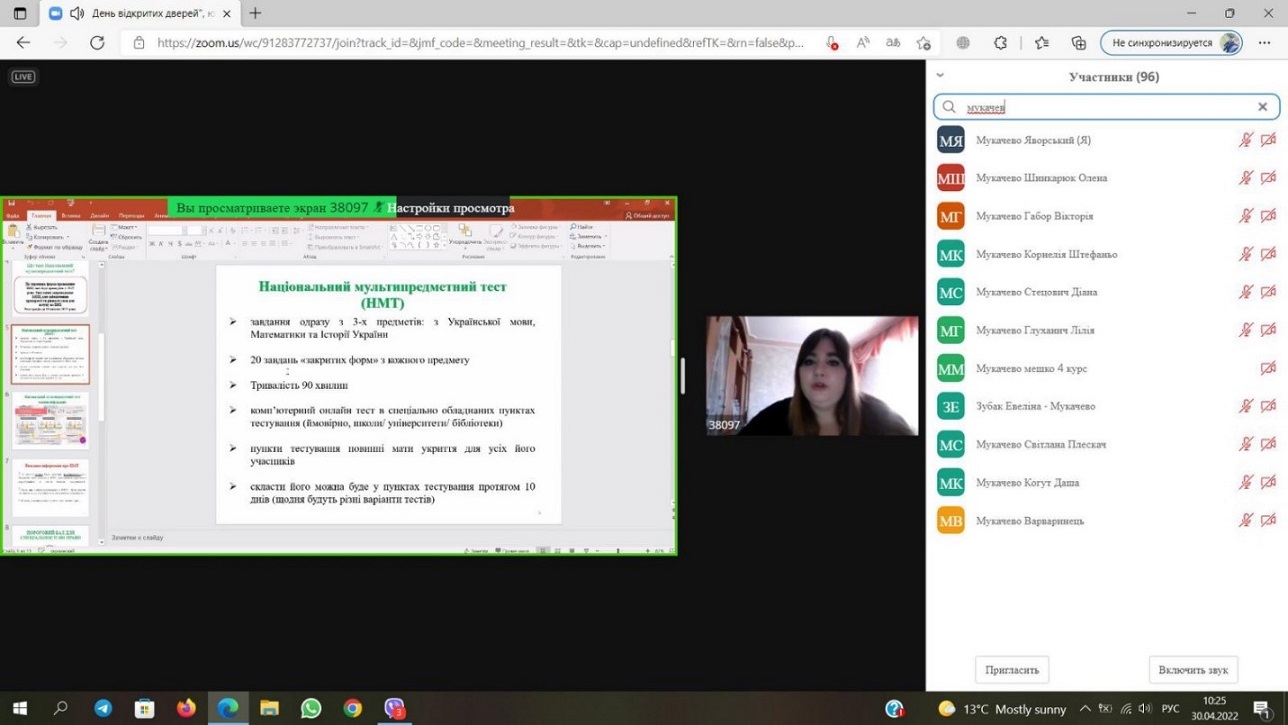Open Настройки просмотра view options dropdown

pyautogui.click(x=451, y=208)
